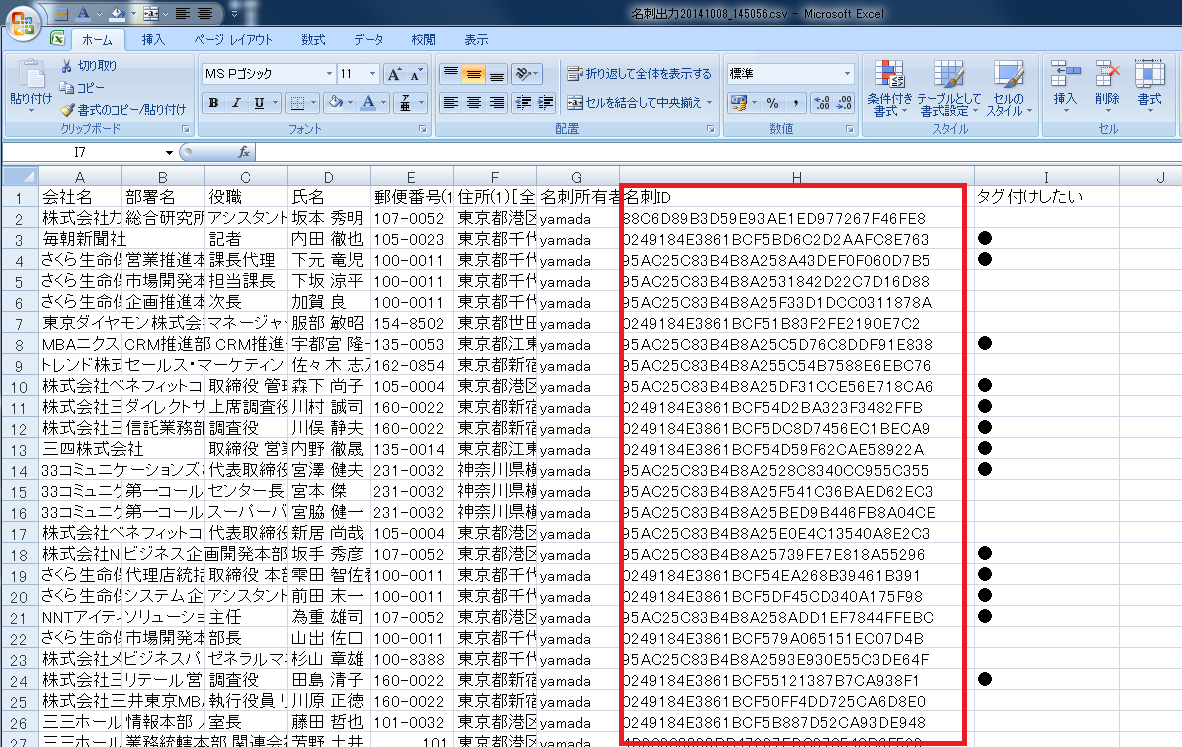Switch to ページ レイアウト tab
Viewport: 1182px width, 747px height.
click(x=234, y=39)
